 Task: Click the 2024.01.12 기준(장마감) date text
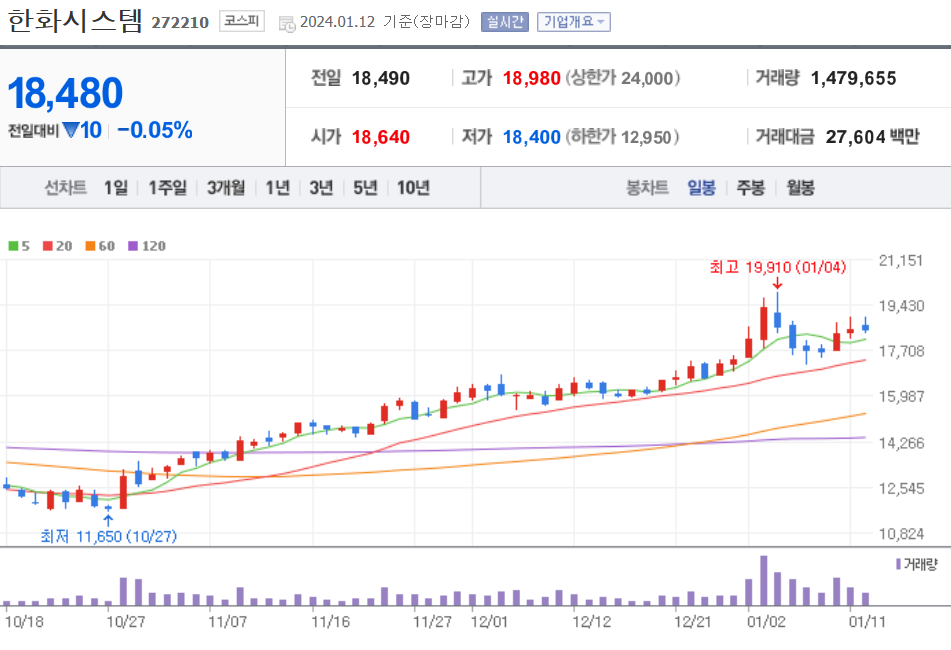pos(385,22)
